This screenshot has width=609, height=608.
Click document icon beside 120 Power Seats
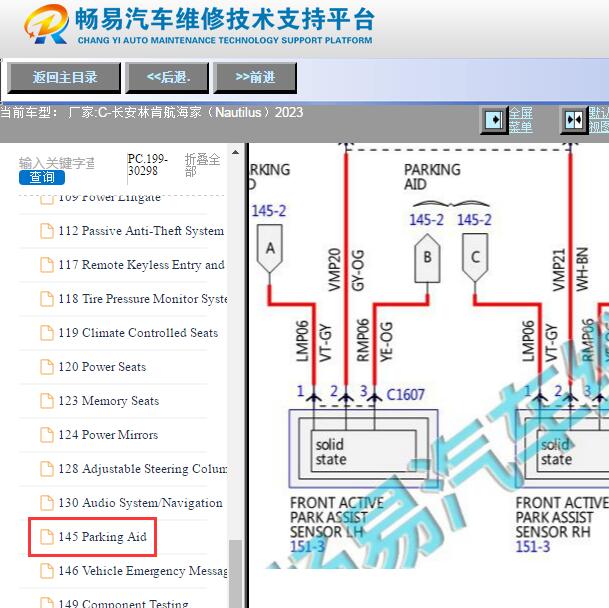click(47, 367)
